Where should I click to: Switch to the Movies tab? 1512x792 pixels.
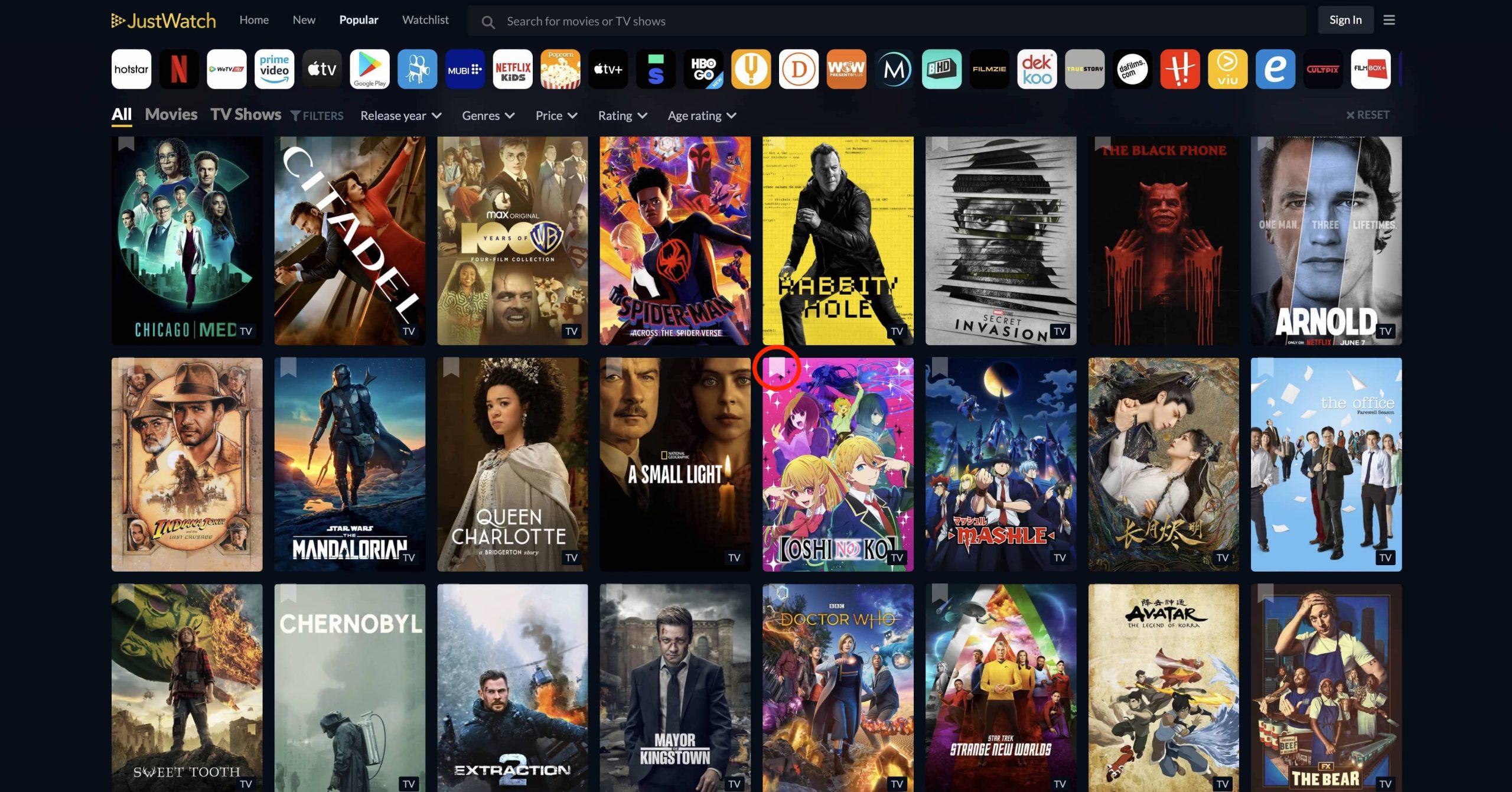click(x=171, y=115)
